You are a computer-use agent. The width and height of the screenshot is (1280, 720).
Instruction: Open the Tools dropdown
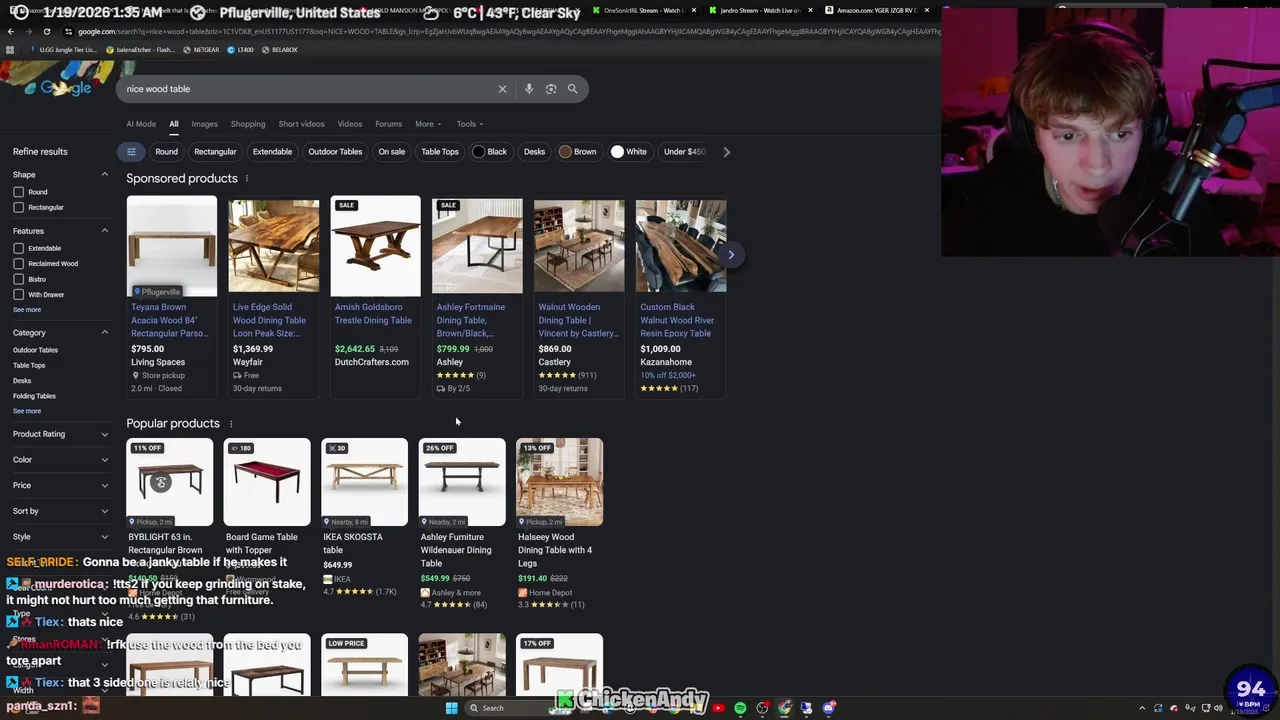pos(469,124)
